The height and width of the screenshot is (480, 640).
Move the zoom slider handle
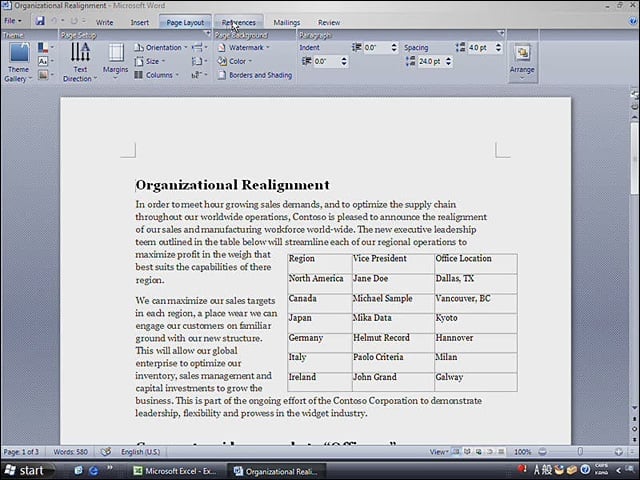pos(580,451)
